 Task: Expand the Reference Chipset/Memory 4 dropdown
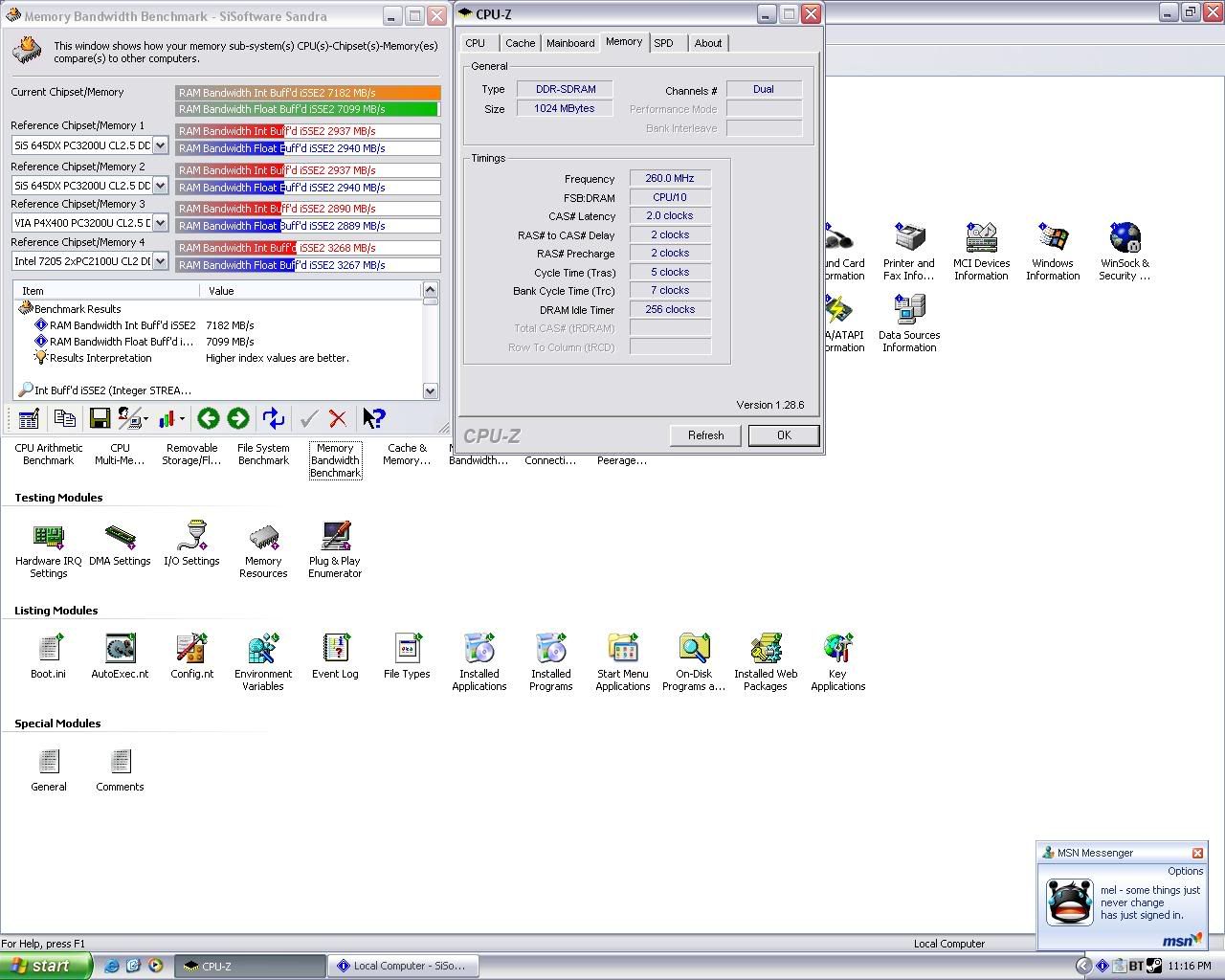(x=160, y=261)
